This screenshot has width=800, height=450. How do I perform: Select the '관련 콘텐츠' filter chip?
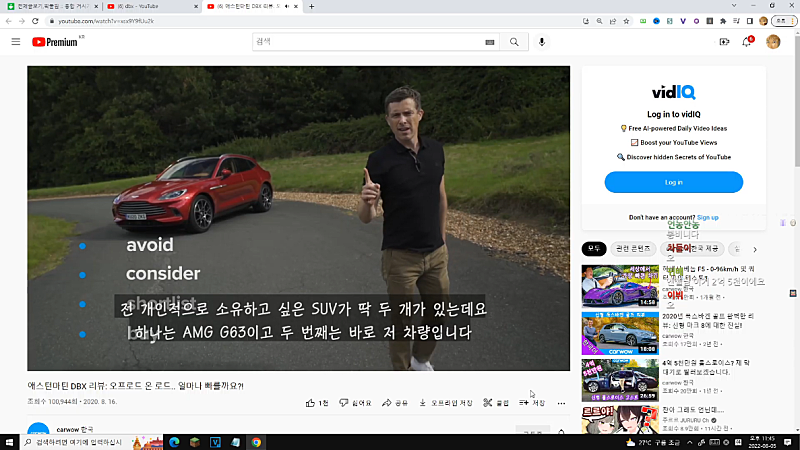pyautogui.click(x=632, y=248)
